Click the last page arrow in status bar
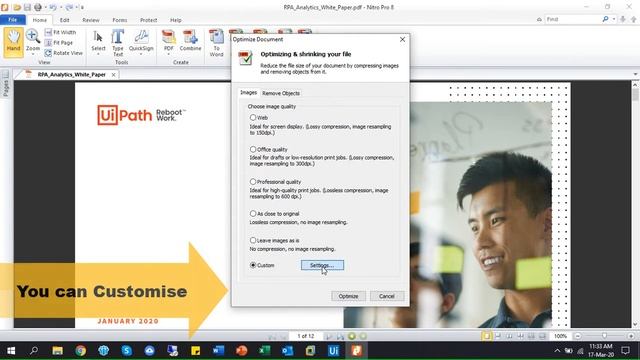Viewport: 640px width, 360px height. coord(340,336)
